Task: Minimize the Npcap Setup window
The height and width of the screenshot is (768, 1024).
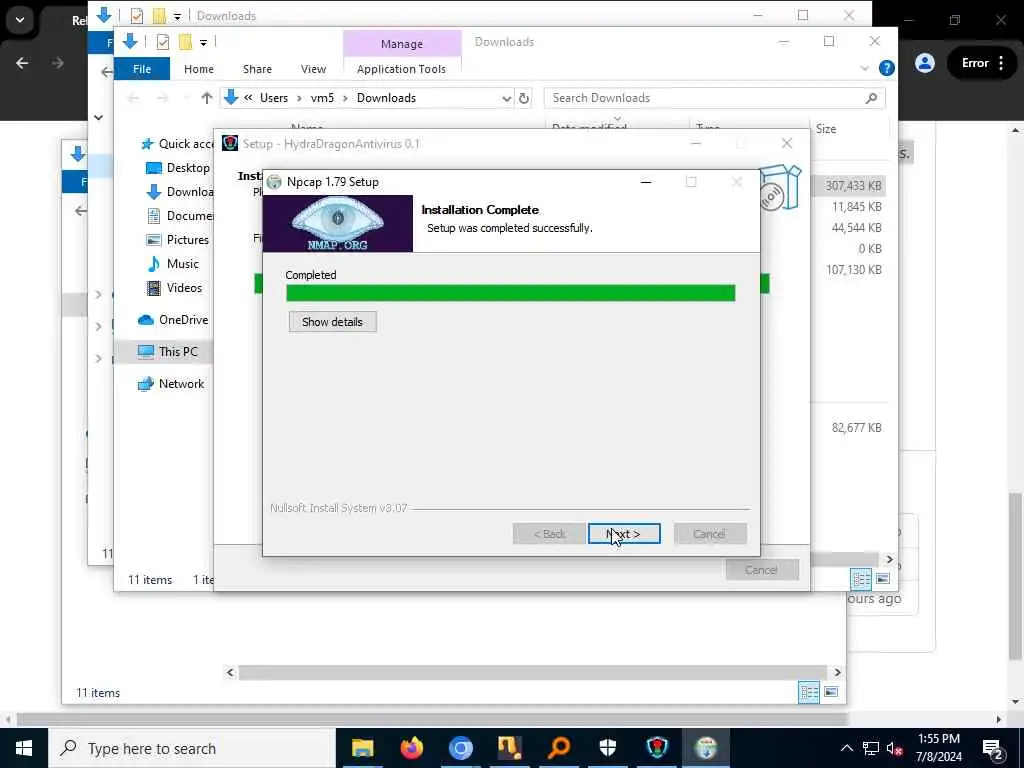Action: pyautogui.click(x=646, y=182)
